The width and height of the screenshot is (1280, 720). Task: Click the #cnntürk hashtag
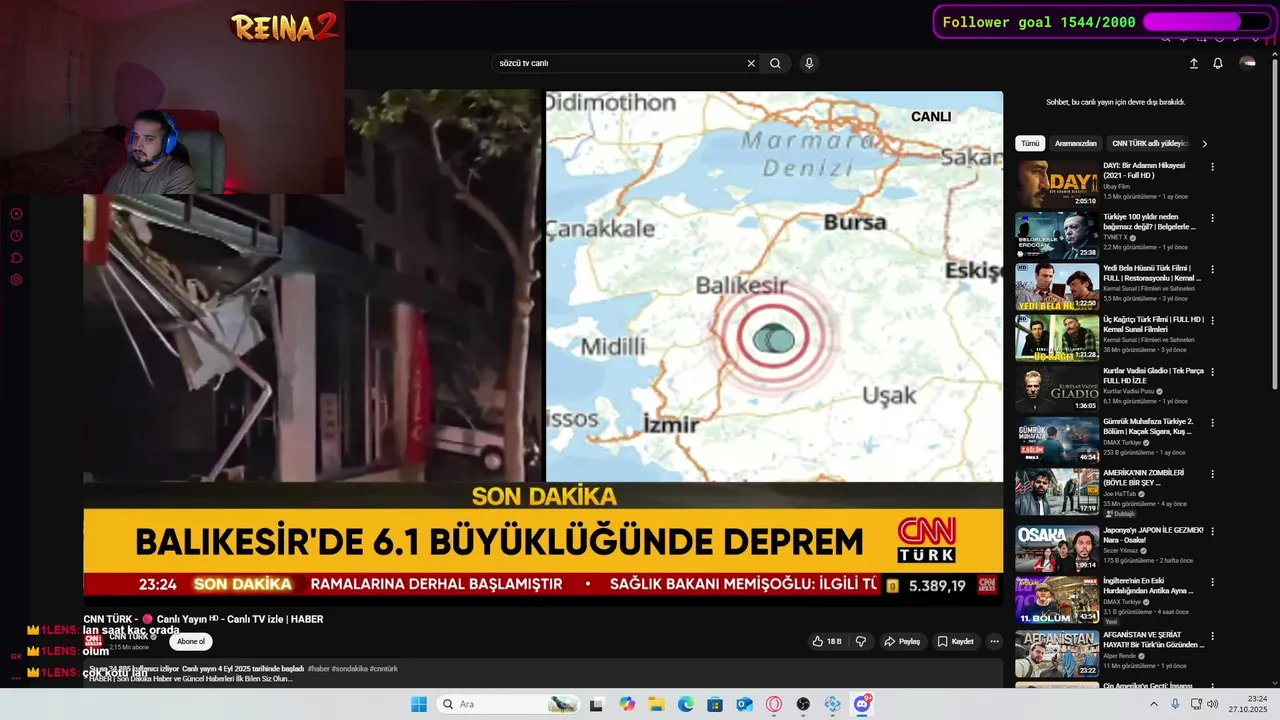coord(384,668)
